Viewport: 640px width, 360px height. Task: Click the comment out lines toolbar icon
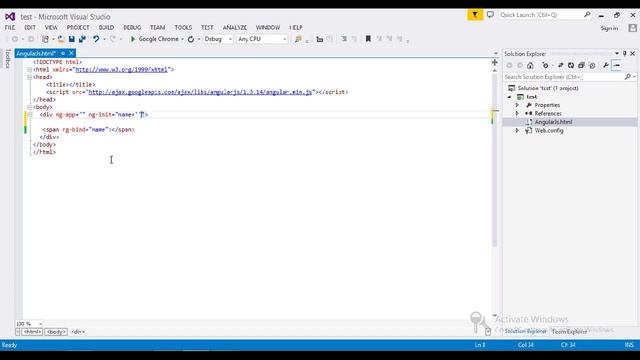click(x=344, y=39)
